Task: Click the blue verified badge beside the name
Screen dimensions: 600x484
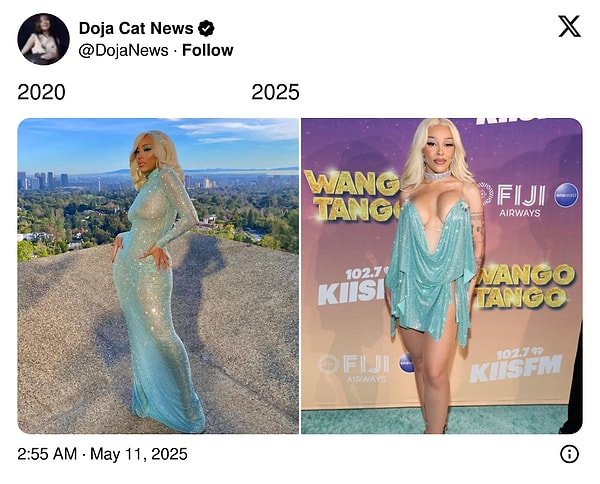Action: [x=206, y=28]
